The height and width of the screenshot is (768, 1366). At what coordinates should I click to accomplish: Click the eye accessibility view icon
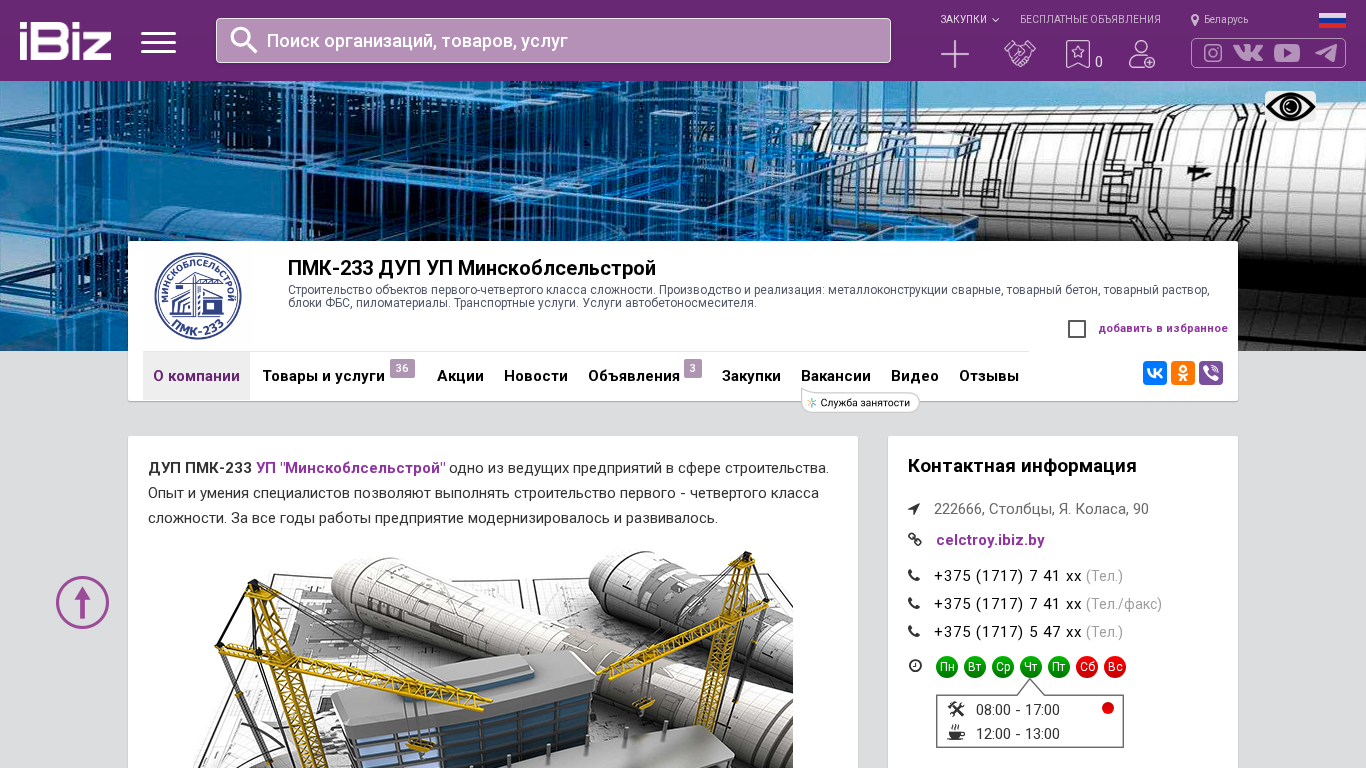point(1290,107)
